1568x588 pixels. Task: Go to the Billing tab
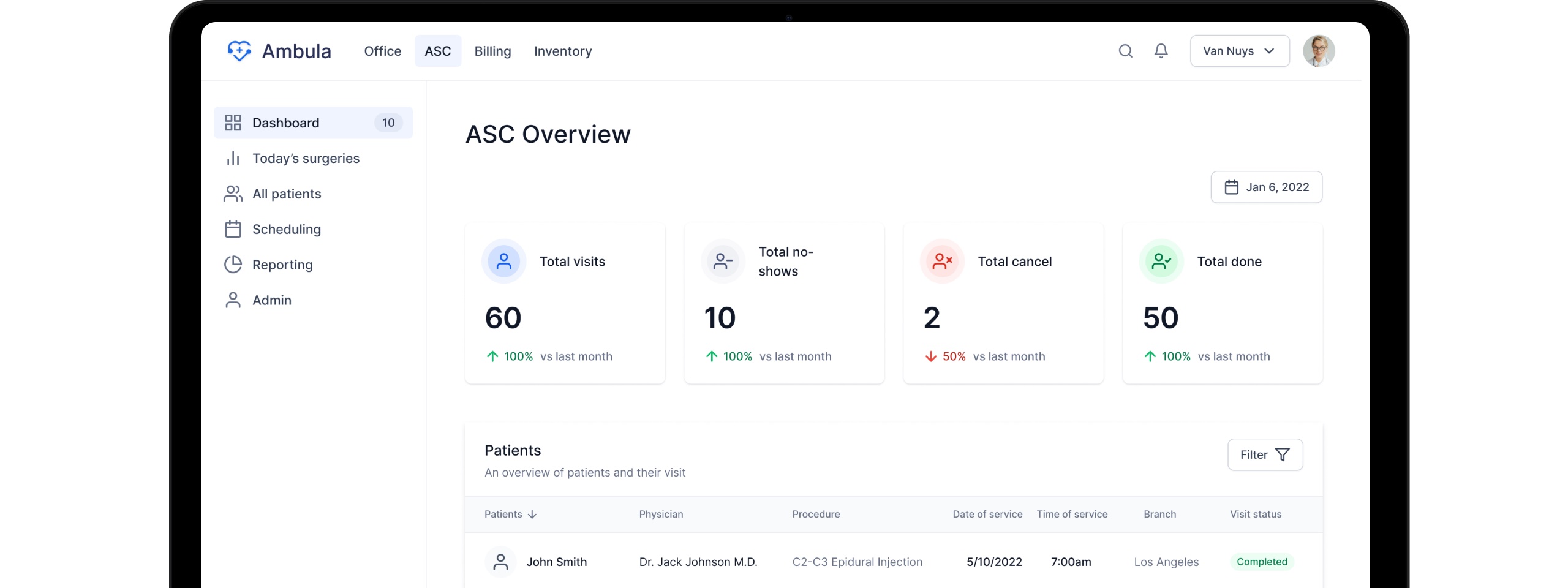coord(492,51)
